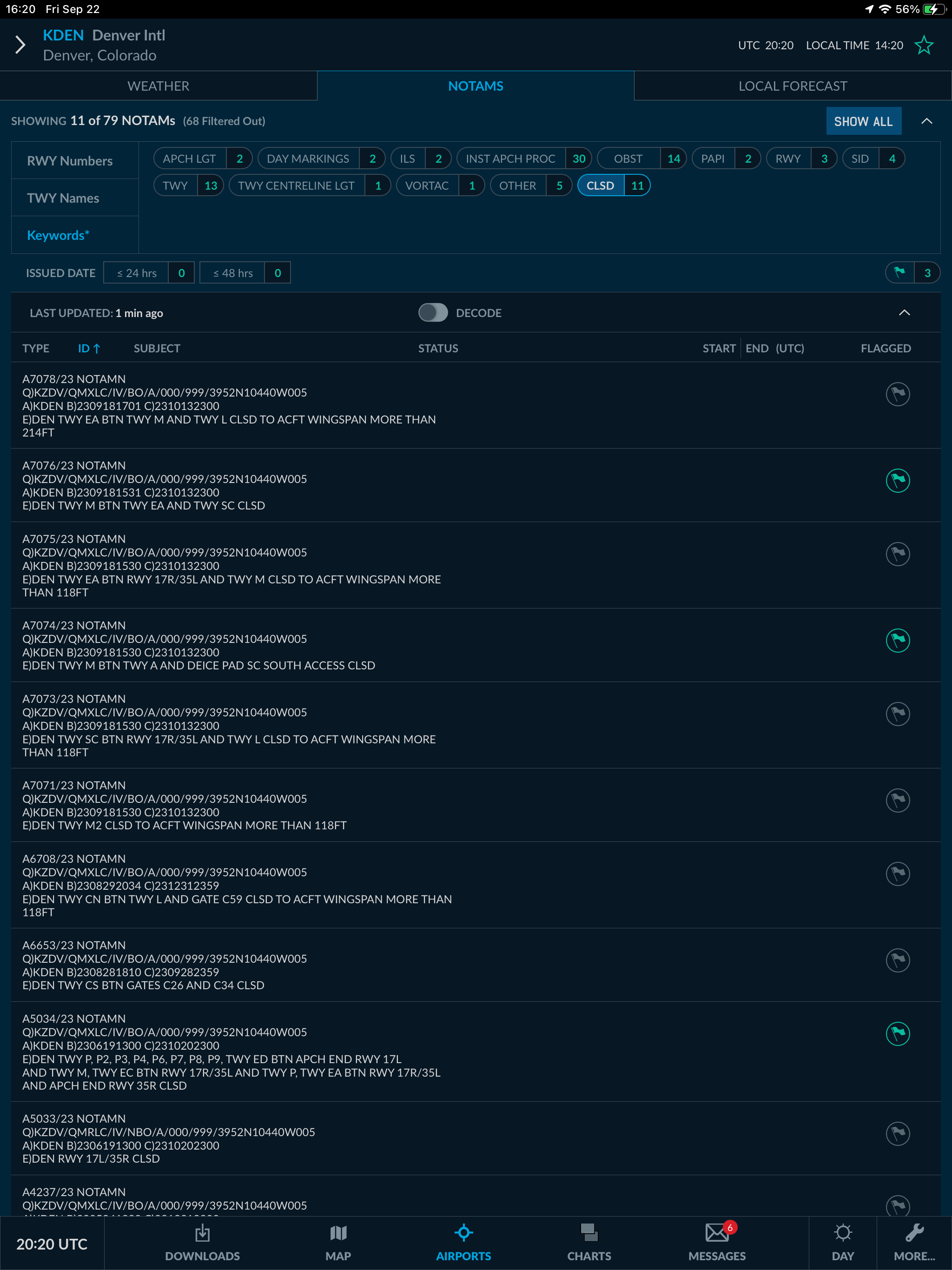The height and width of the screenshot is (1270, 952).
Task: Enable the DECODE toggle
Action: click(x=433, y=312)
